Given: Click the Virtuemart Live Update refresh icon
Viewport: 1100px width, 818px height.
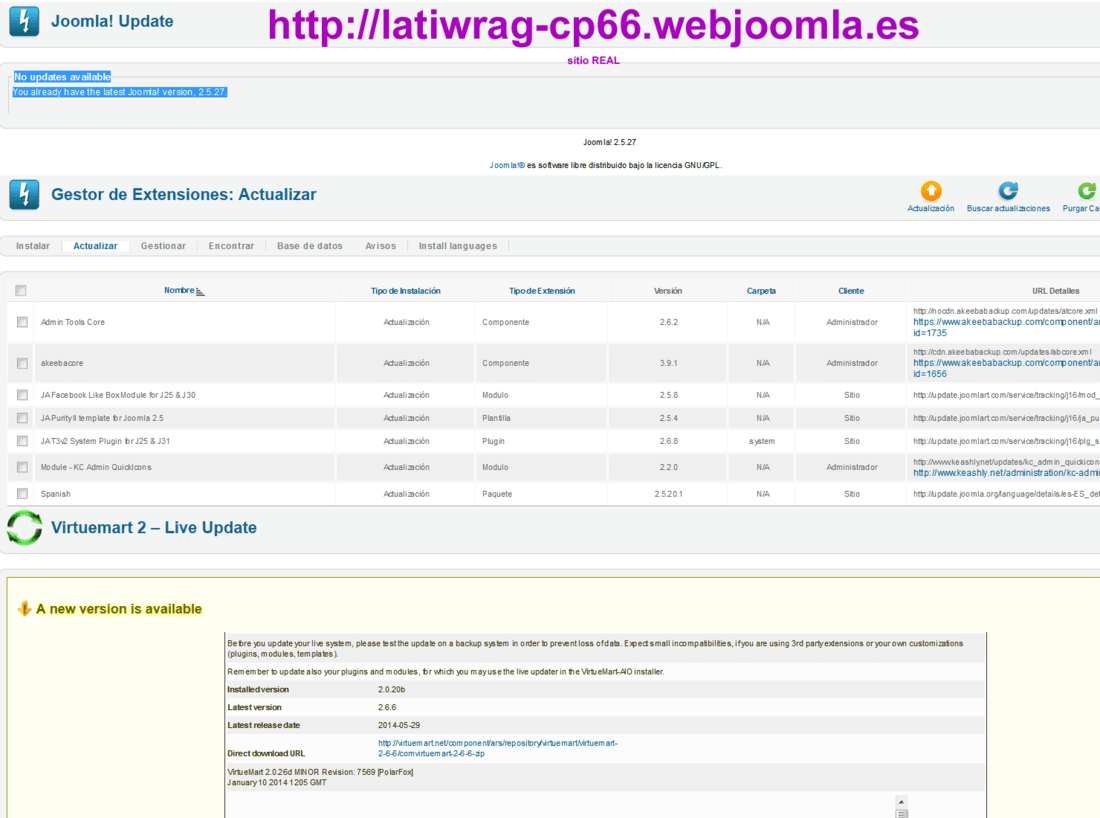Looking at the screenshot, I should tap(25, 528).
